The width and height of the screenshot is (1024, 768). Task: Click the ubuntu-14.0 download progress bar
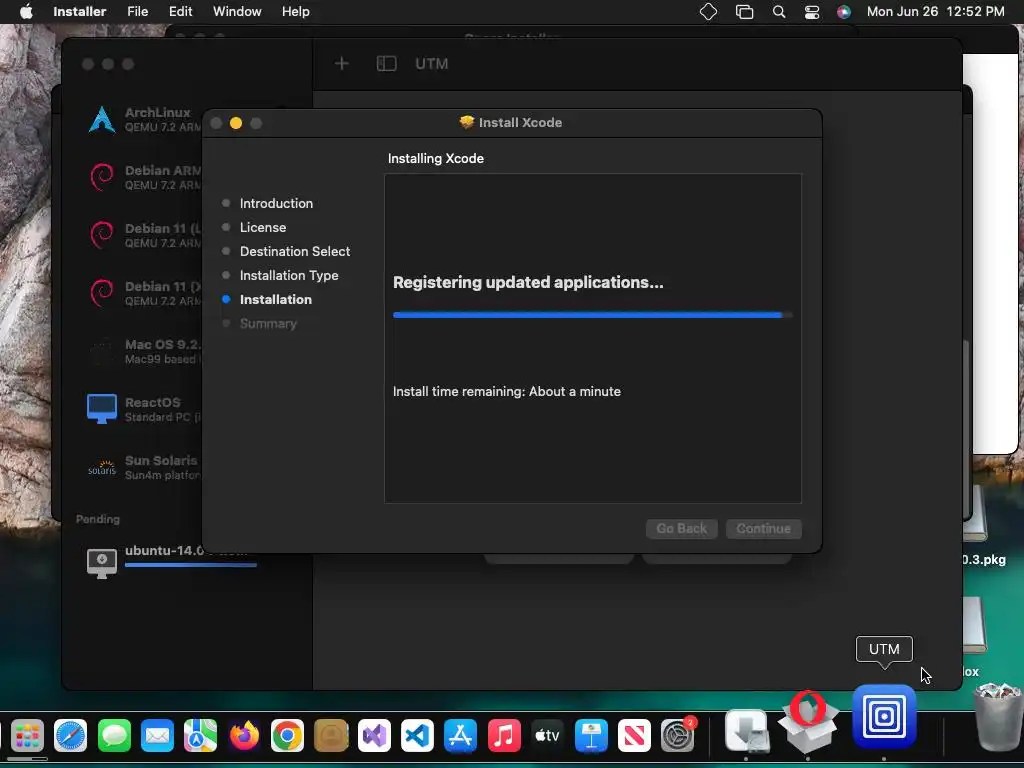(x=190, y=565)
